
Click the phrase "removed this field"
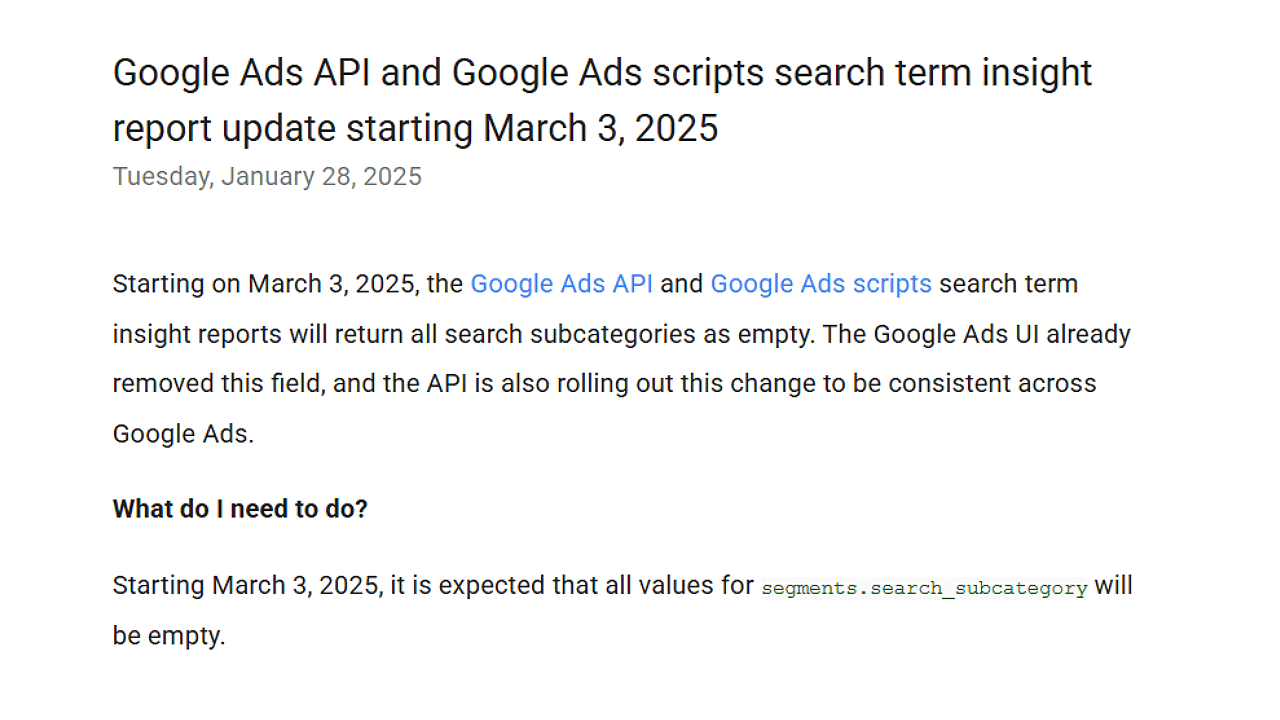click(214, 384)
